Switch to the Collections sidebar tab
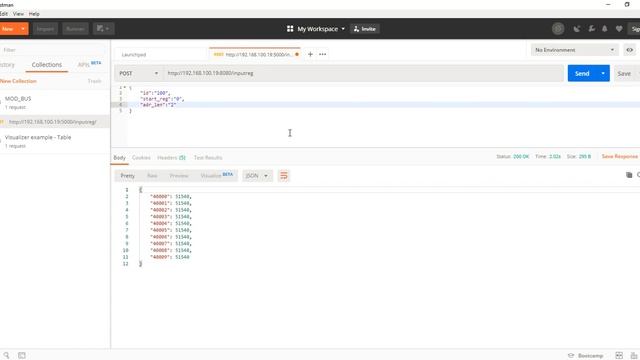 click(x=47, y=65)
